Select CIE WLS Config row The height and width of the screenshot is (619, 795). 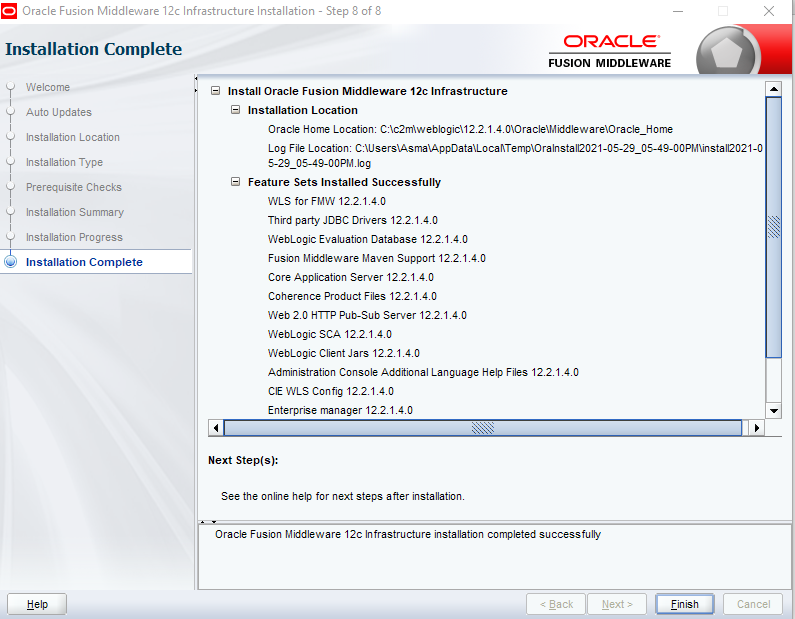point(331,391)
